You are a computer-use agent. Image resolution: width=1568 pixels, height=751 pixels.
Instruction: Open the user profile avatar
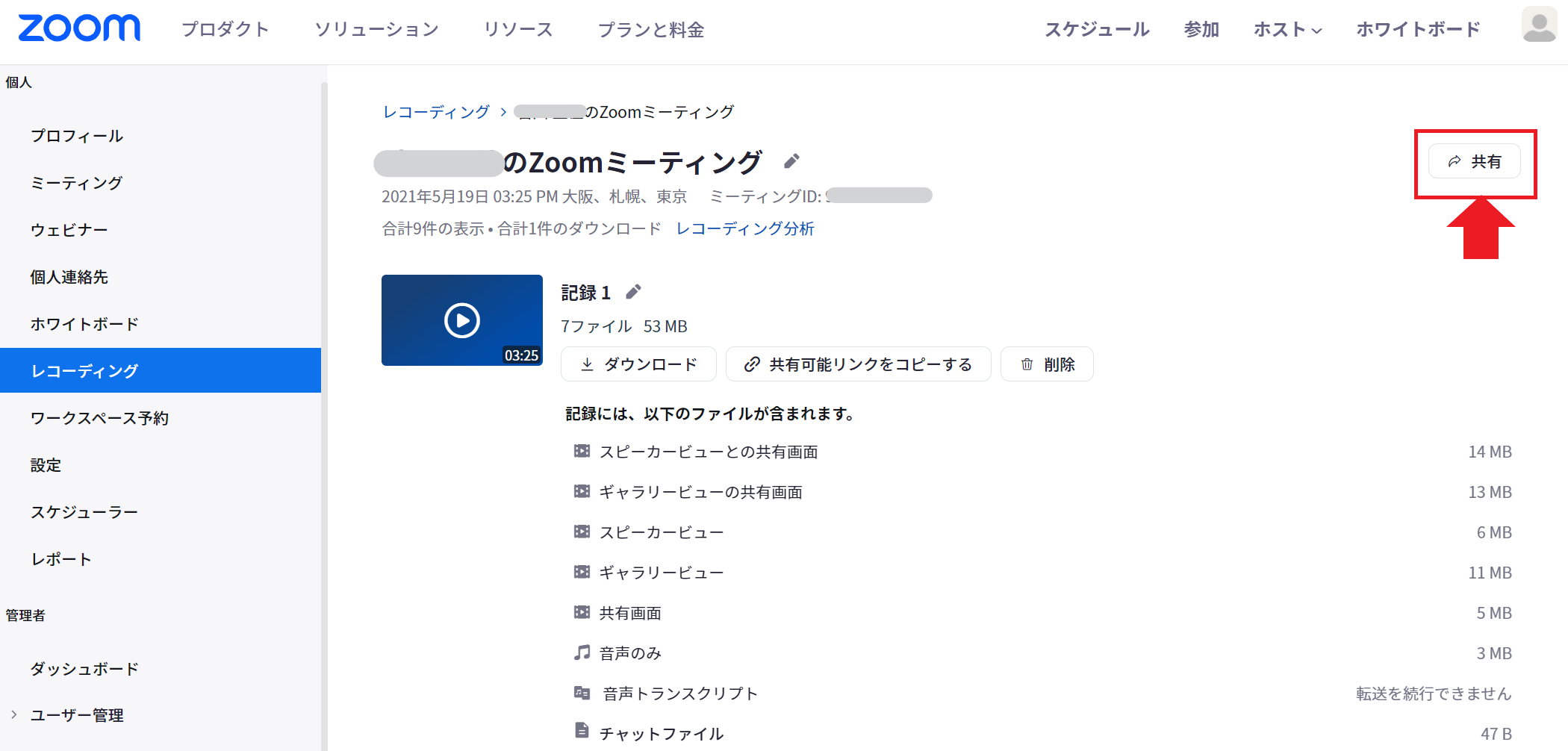[x=1539, y=25]
